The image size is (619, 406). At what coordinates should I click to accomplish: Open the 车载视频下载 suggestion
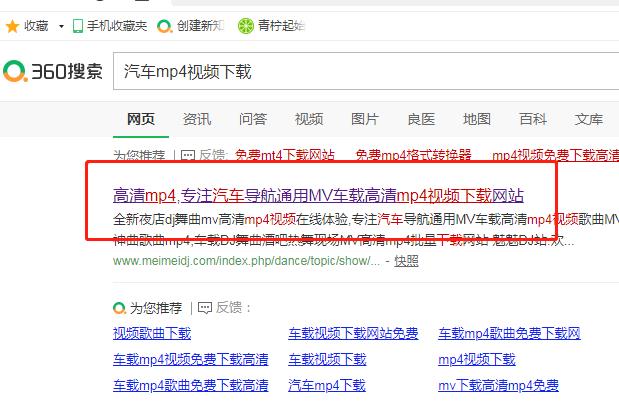click(327, 359)
